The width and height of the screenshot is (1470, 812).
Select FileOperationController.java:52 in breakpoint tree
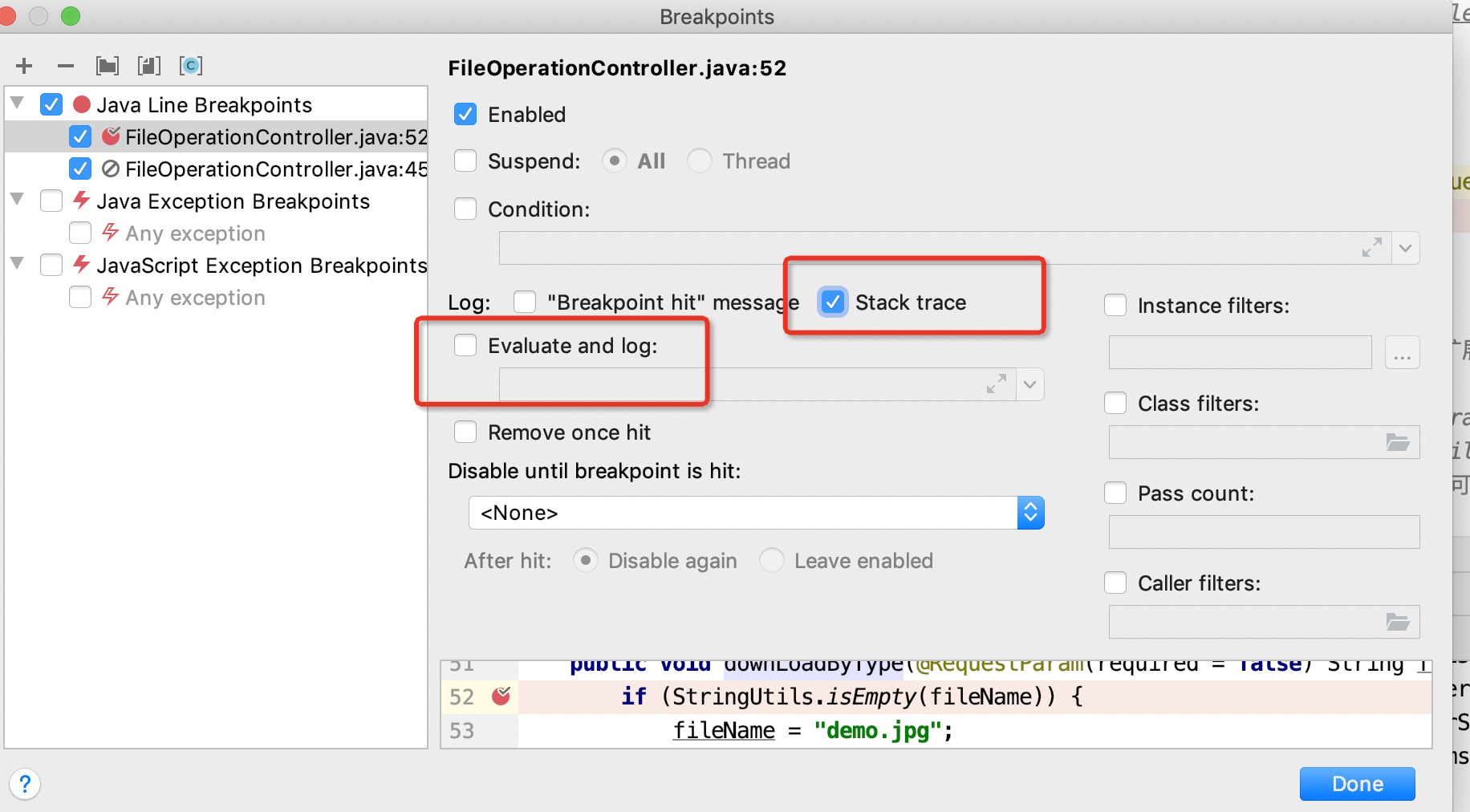coord(276,137)
